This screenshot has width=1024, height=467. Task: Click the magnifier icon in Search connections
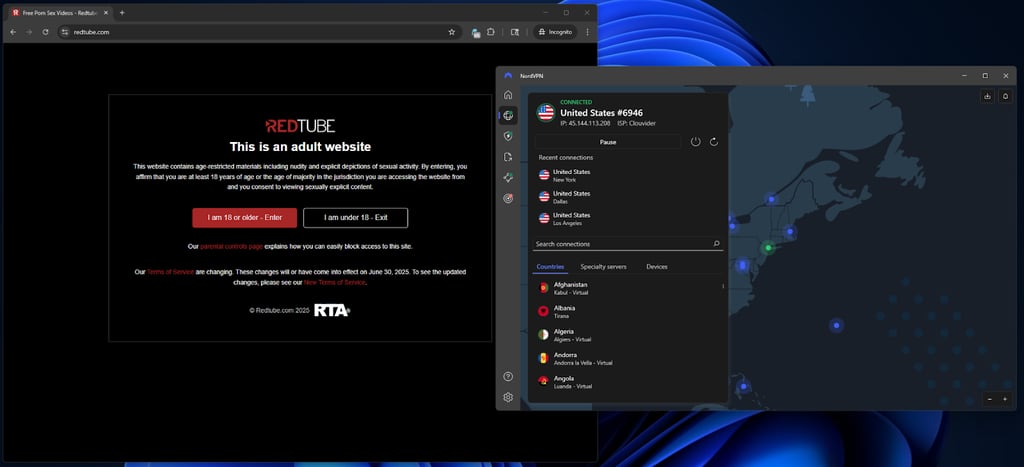(x=716, y=244)
